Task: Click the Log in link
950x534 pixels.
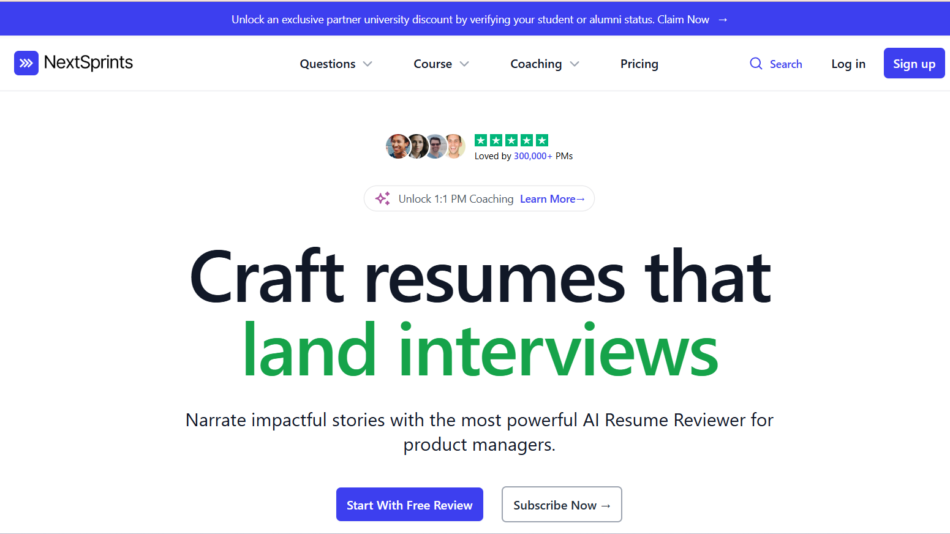Action: [848, 64]
